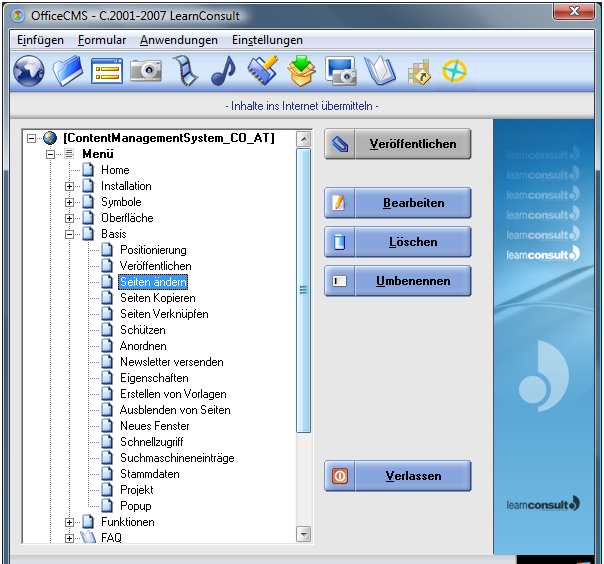Click the monitor with camera screenshot icon

coord(341,71)
